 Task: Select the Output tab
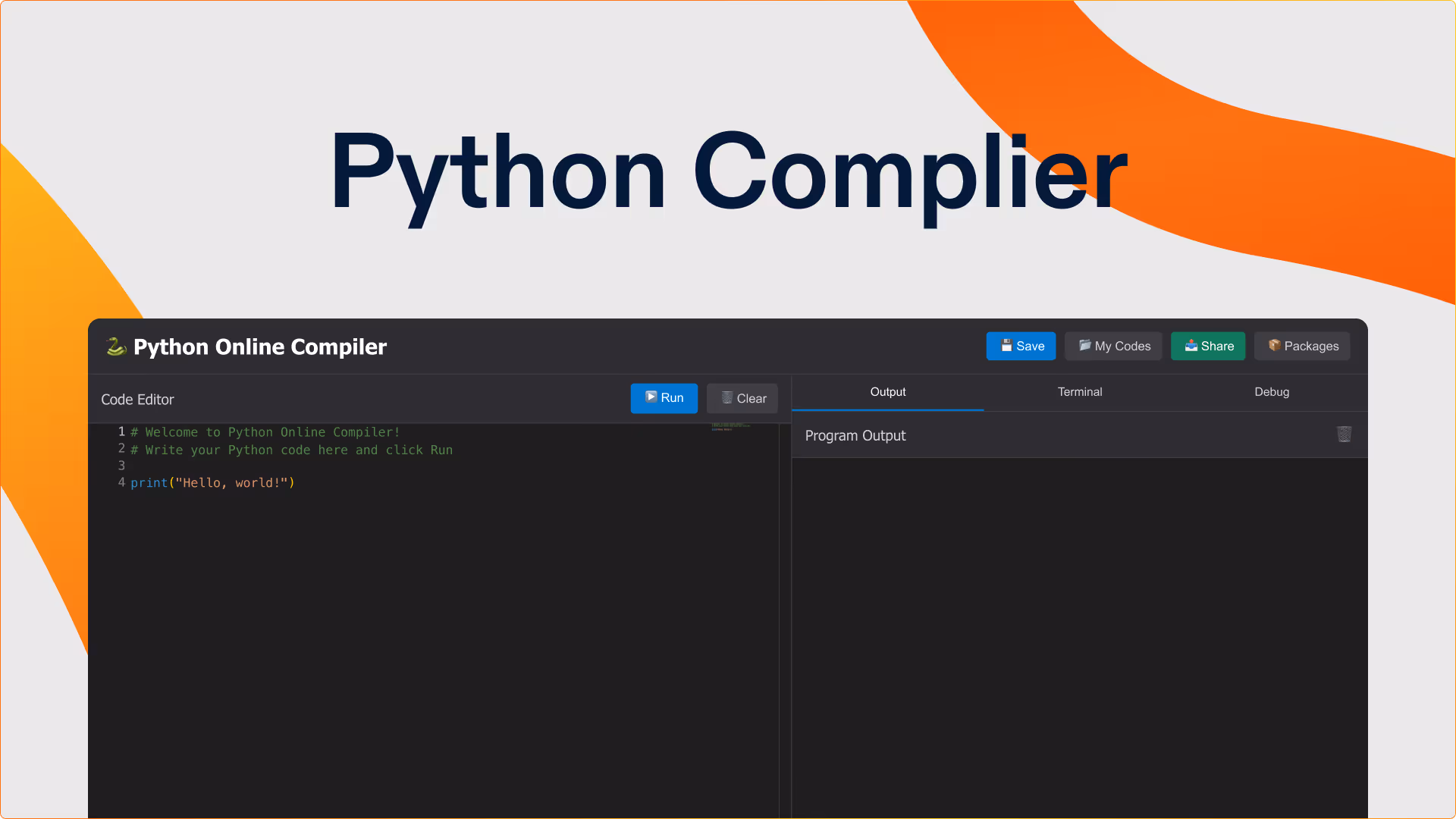(887, 392)
